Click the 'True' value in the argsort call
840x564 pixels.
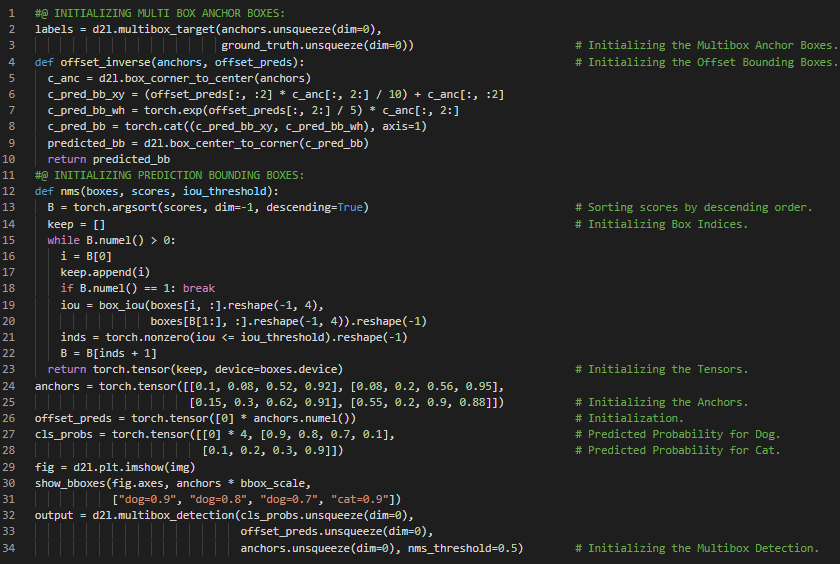click(350, 207)
